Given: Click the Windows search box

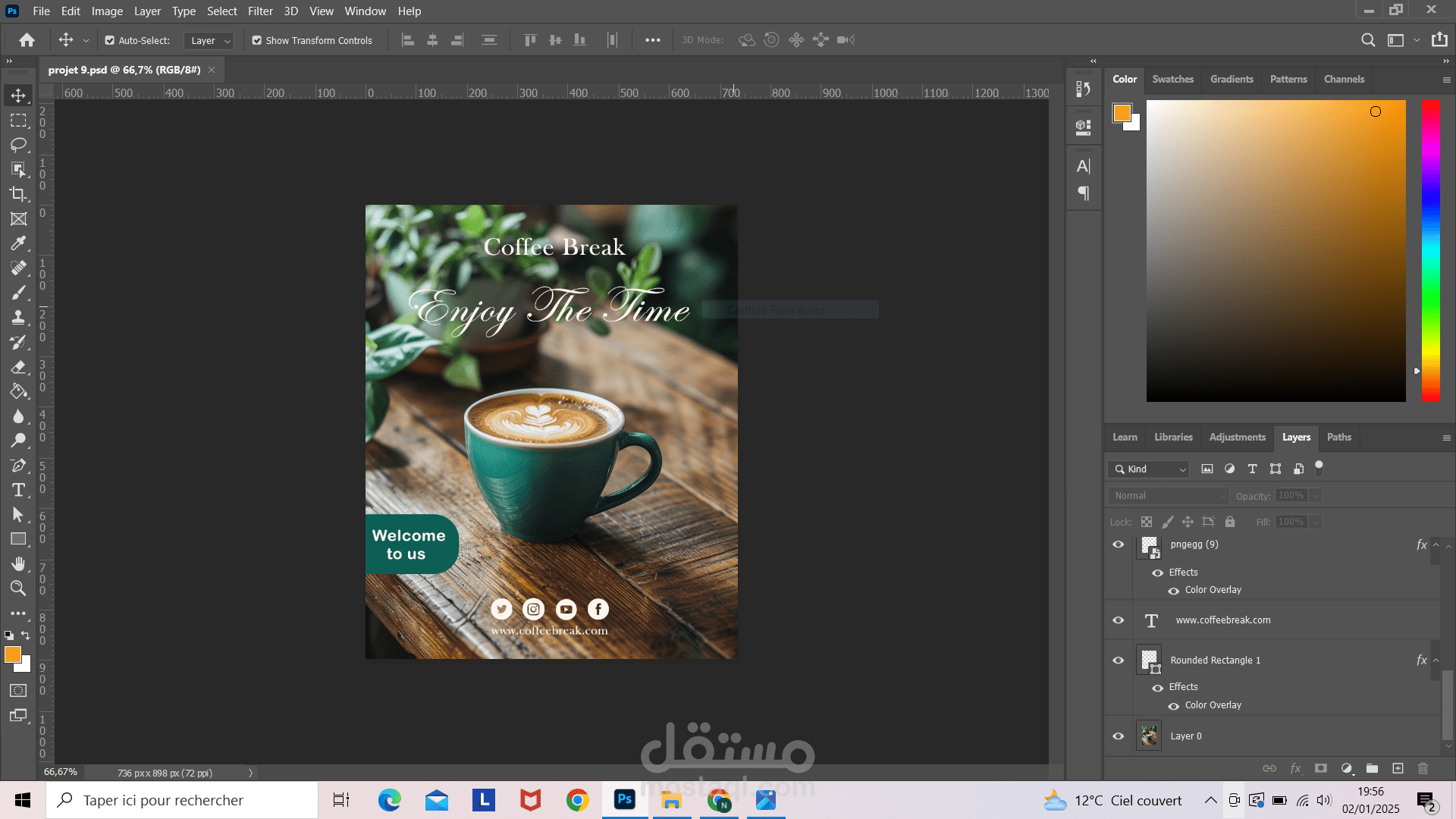Looking at the screenshot, I should (182, 800).
